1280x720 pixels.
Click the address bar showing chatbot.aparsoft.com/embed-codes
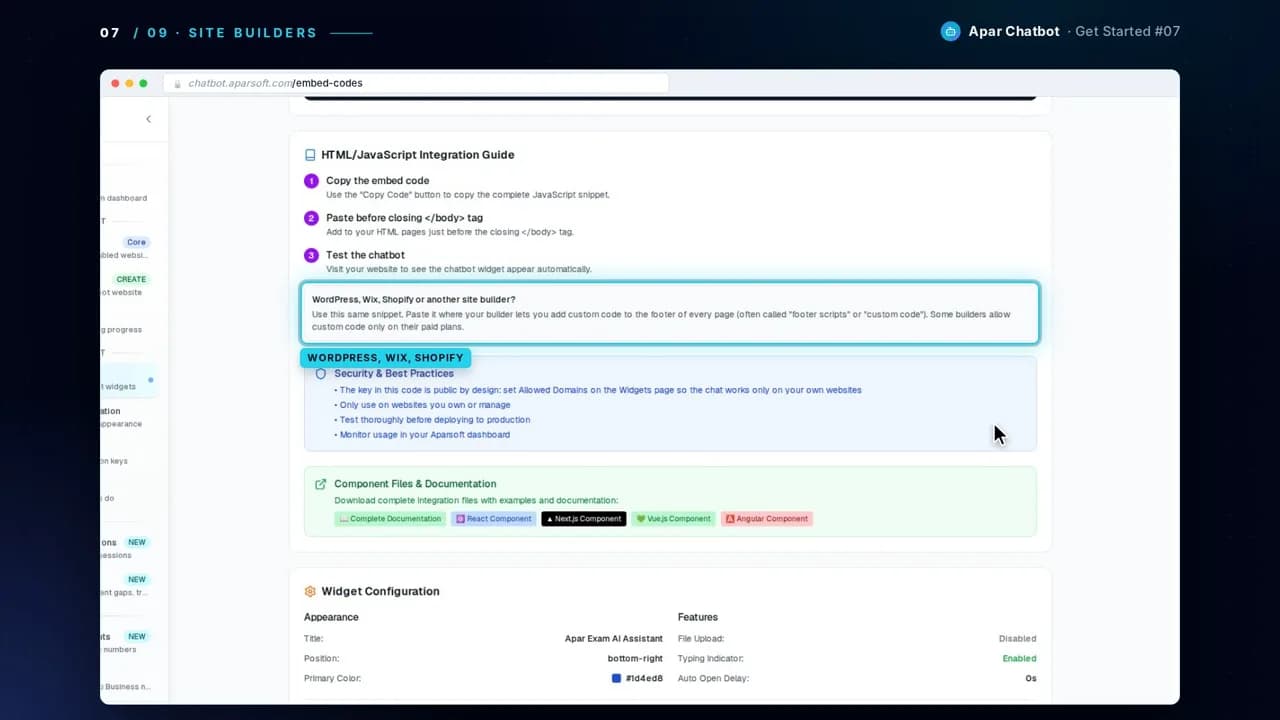415,83
